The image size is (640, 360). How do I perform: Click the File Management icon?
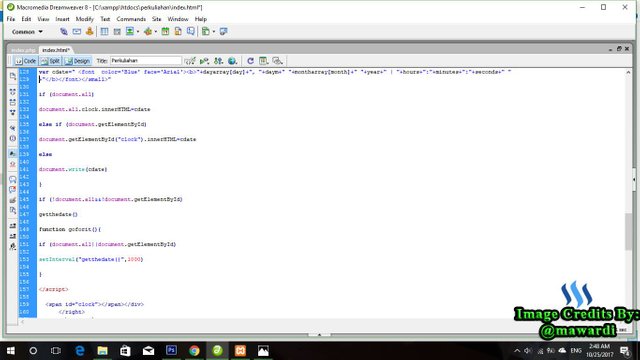(x=218, y=61)
